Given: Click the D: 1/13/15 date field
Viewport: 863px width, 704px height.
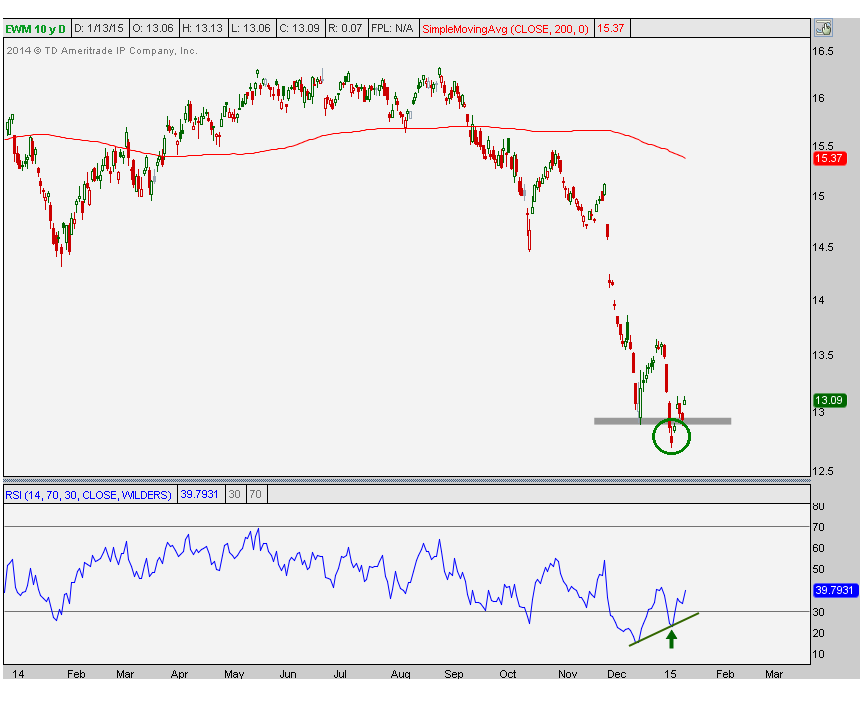Looking at the screenshot, I should pyautogui.click(x=100, y=29).
